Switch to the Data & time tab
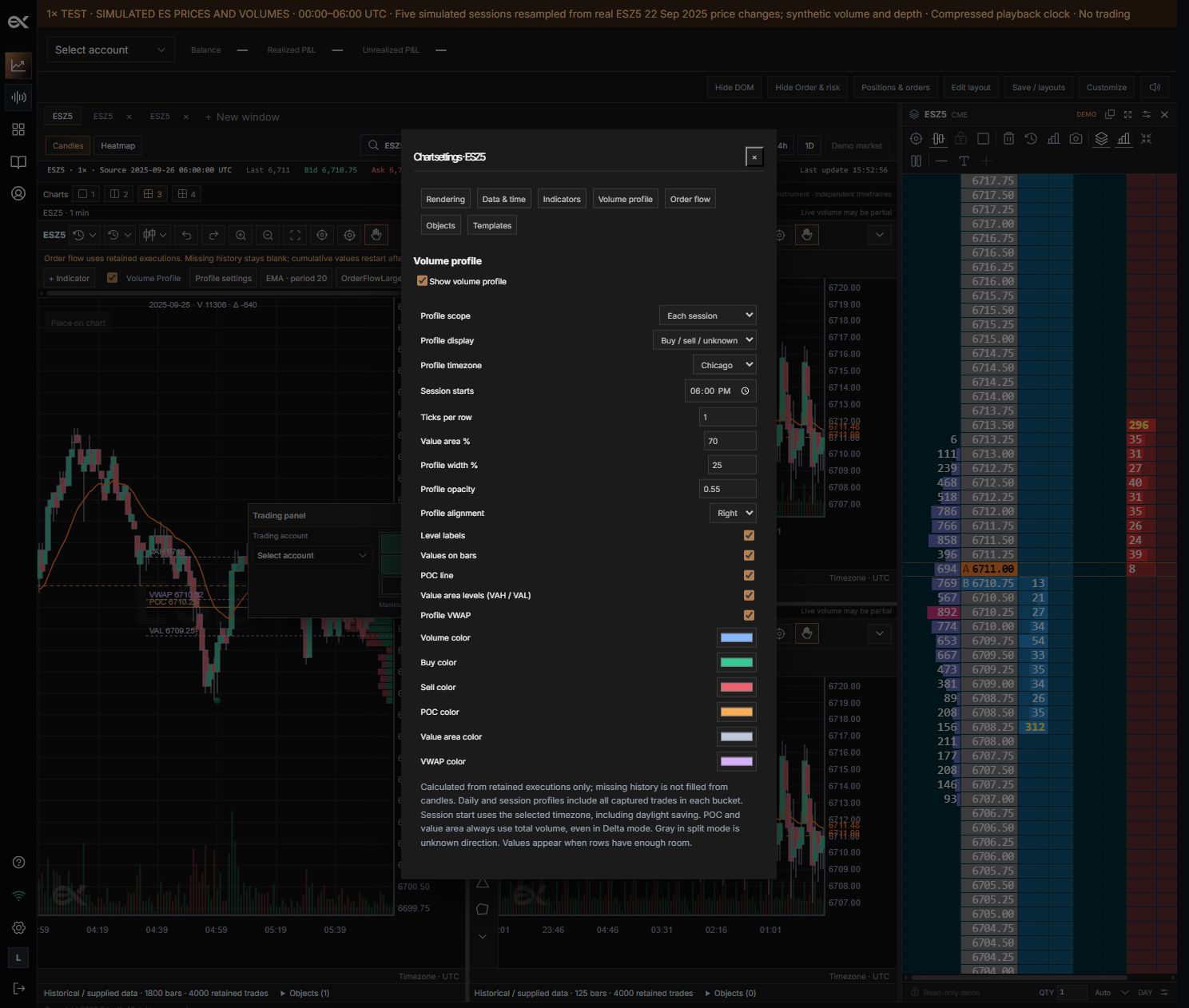This screenshot has height=1008, width=1189. [503, 199]
